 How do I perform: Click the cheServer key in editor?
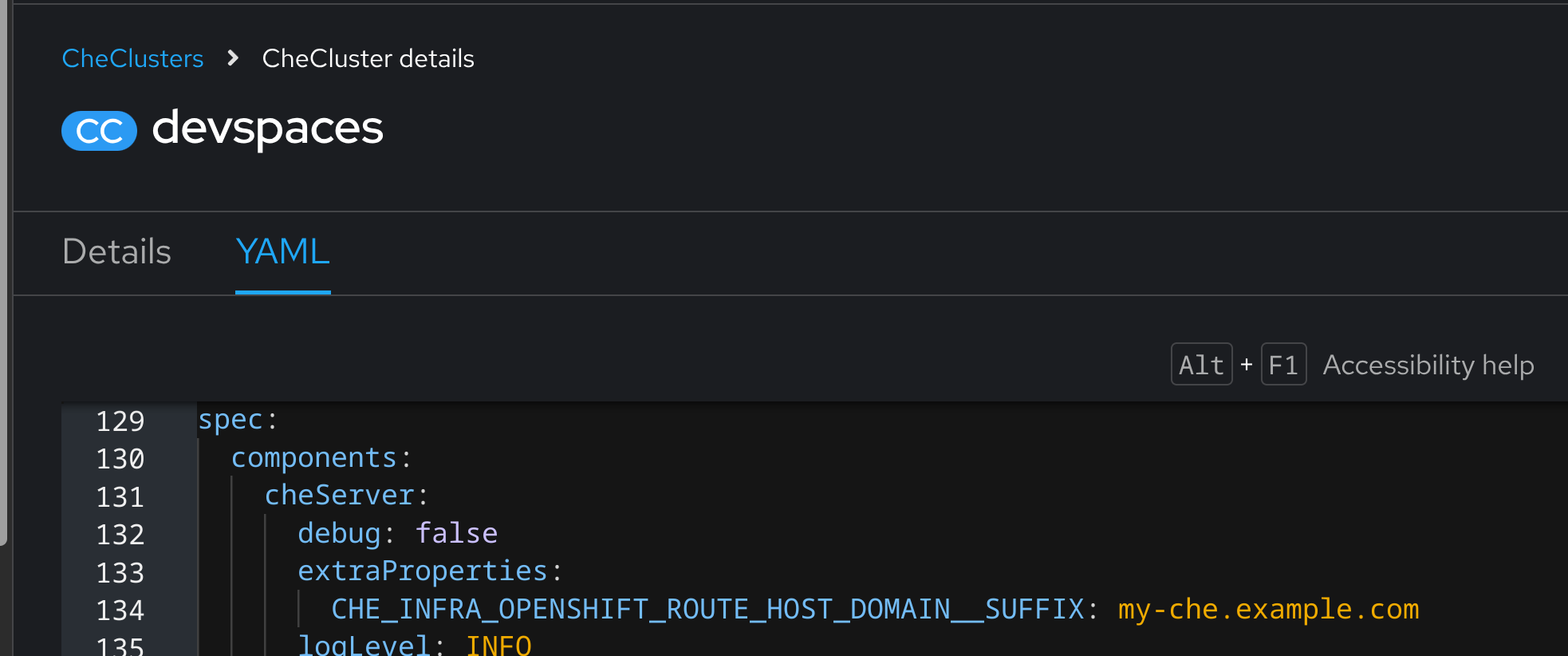(339, 496)
